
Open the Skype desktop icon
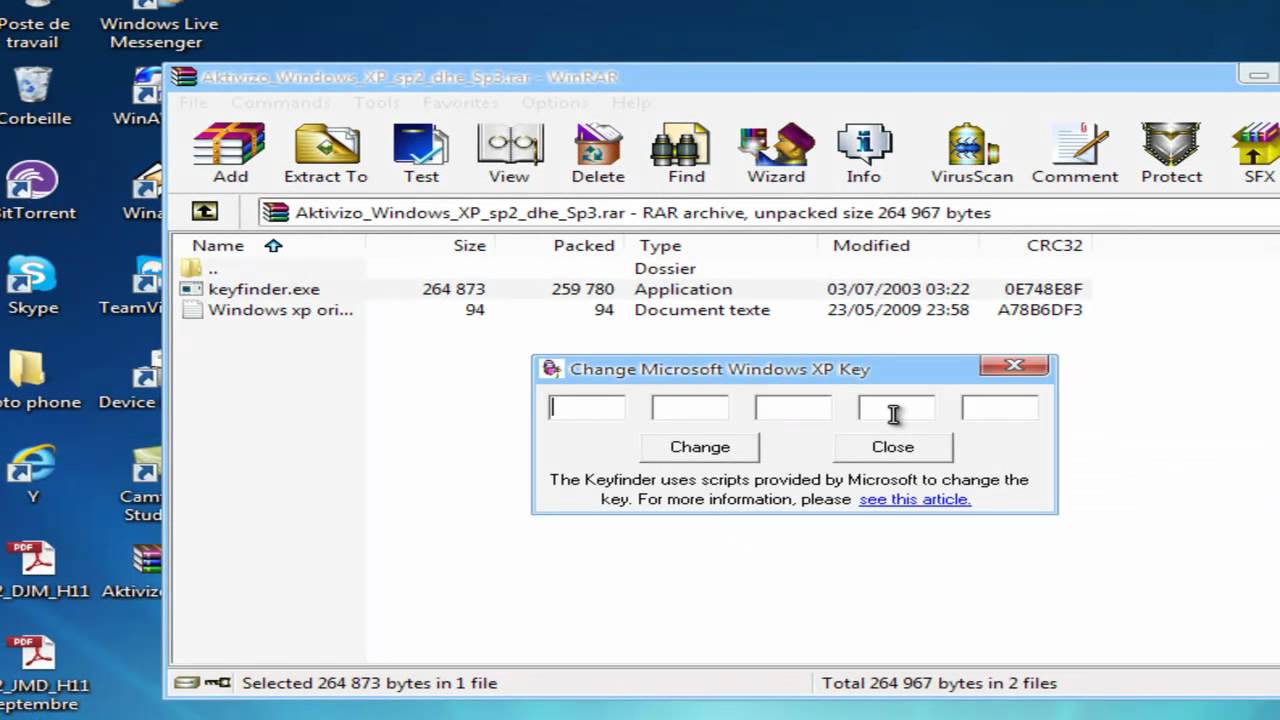[33, 286]
